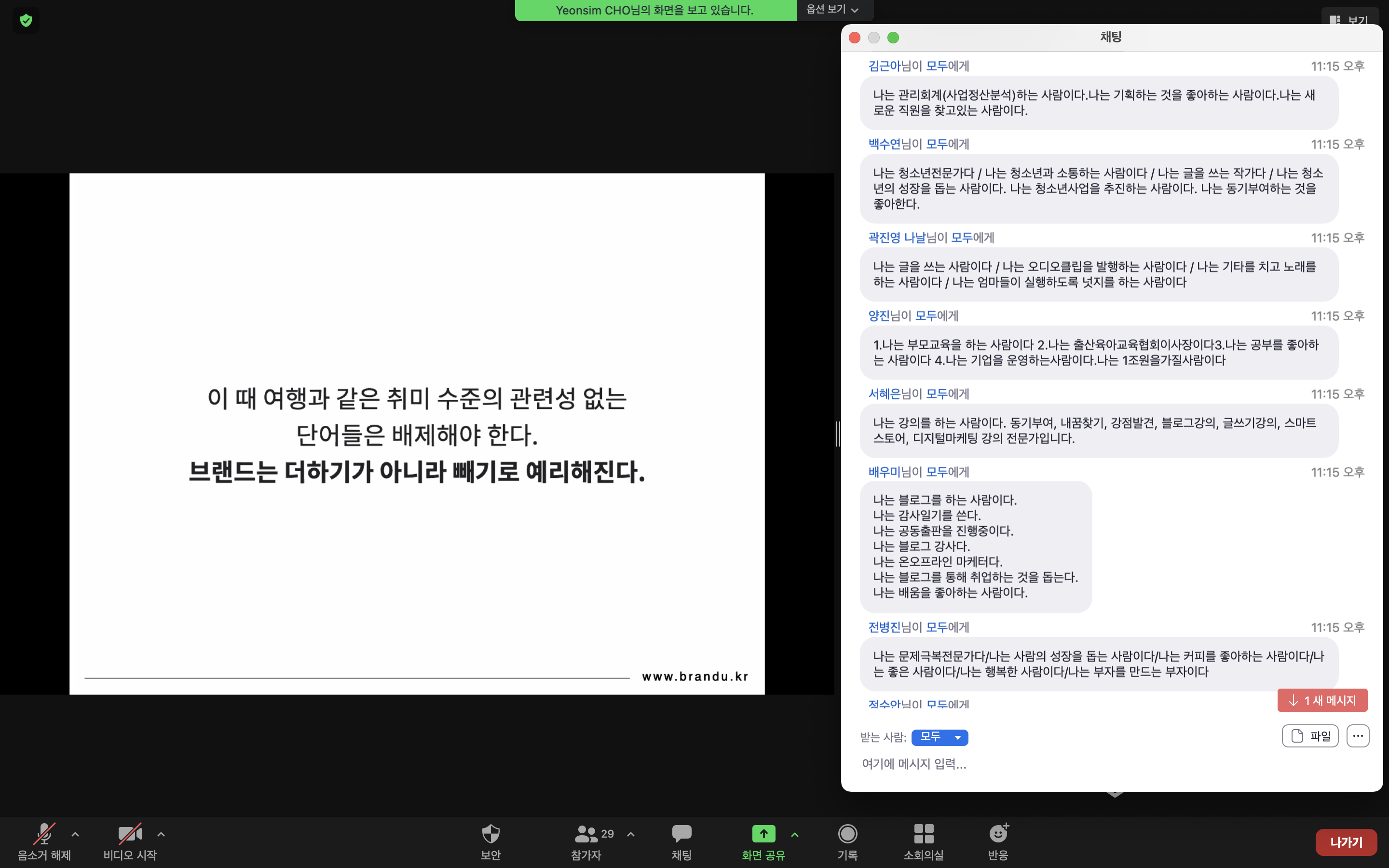Open View Options (옵션 보기) dropdown
Viewport: 1389px width, 868px height.
(x=832, y=9)
